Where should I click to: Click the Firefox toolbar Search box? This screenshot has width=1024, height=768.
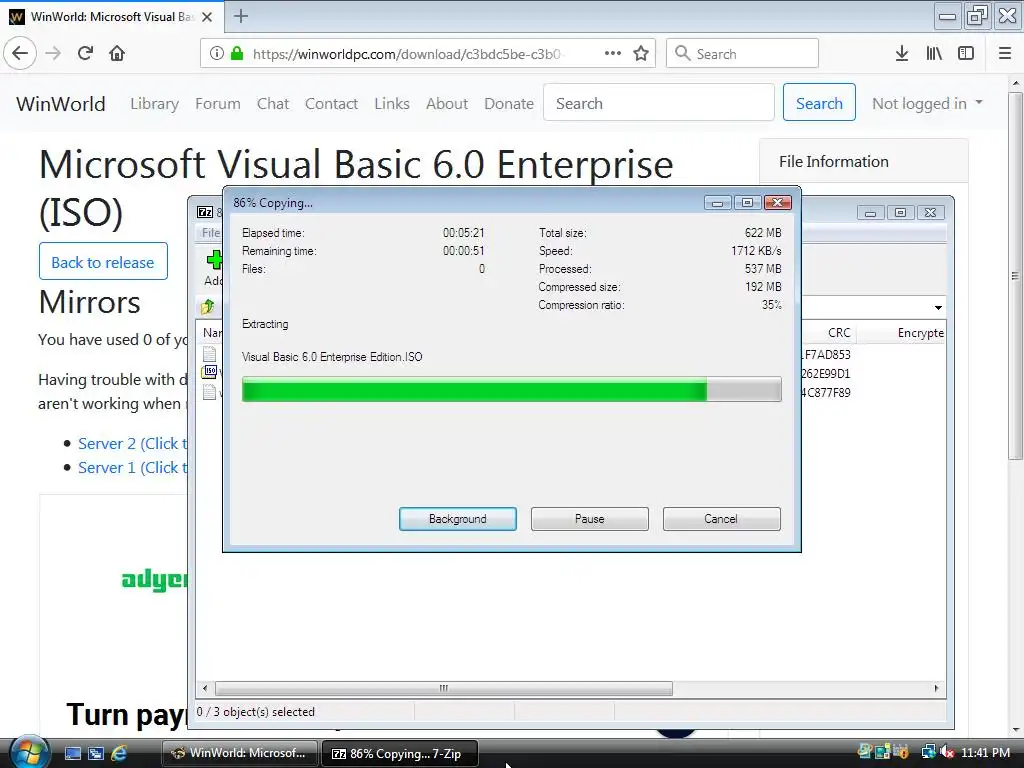[x=743, y=54]
